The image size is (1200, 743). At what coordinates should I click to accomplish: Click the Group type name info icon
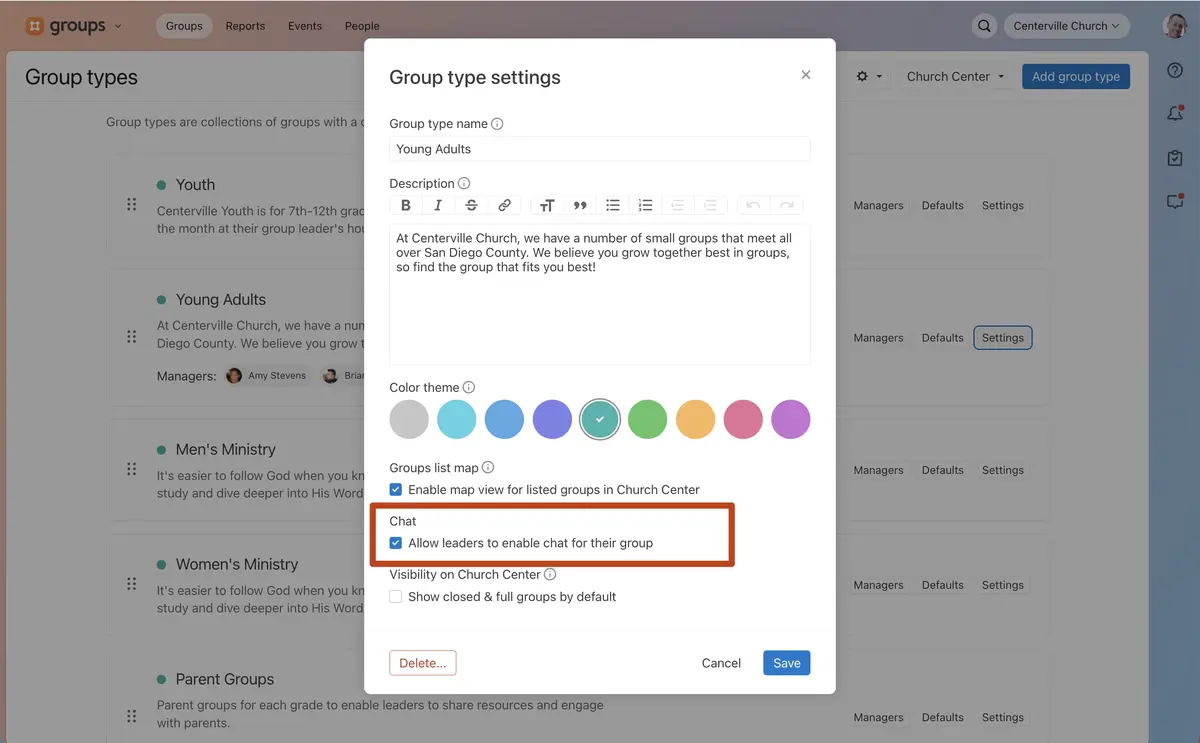(x=498, y=124)
